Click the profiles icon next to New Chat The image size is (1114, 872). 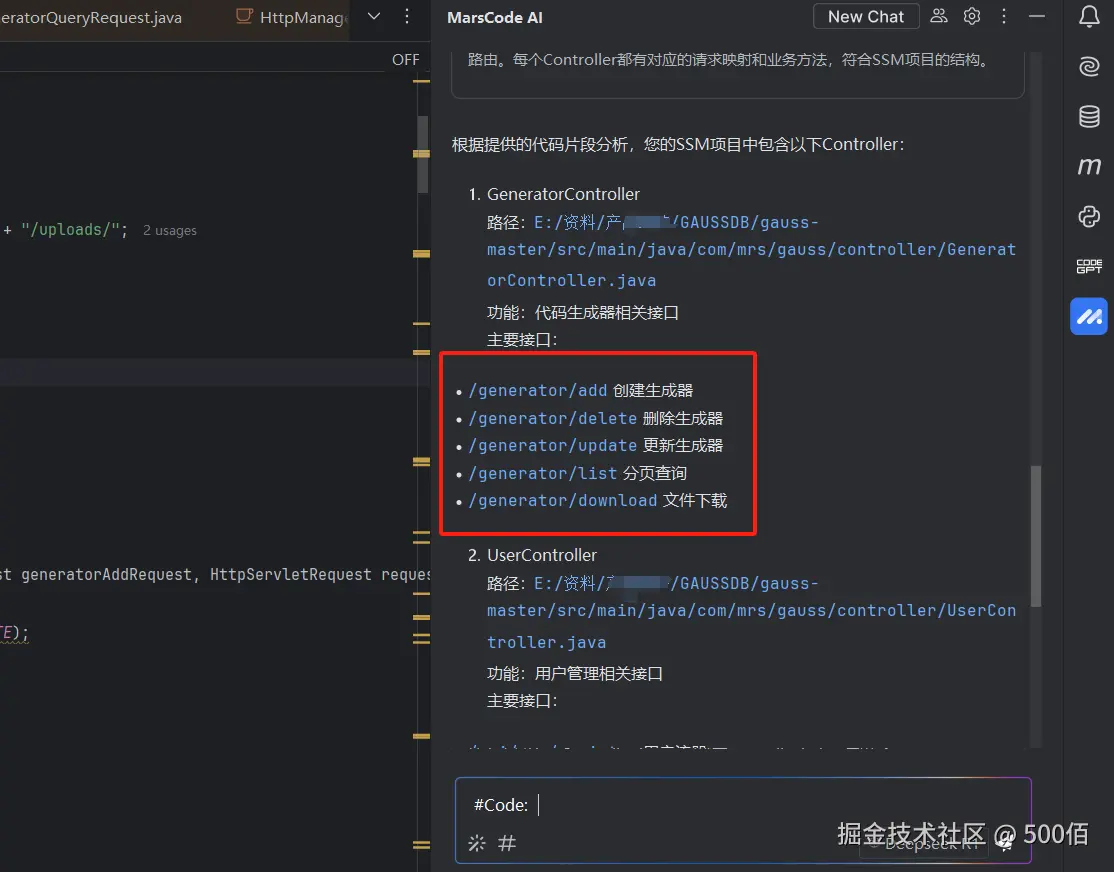pos(938,16)
